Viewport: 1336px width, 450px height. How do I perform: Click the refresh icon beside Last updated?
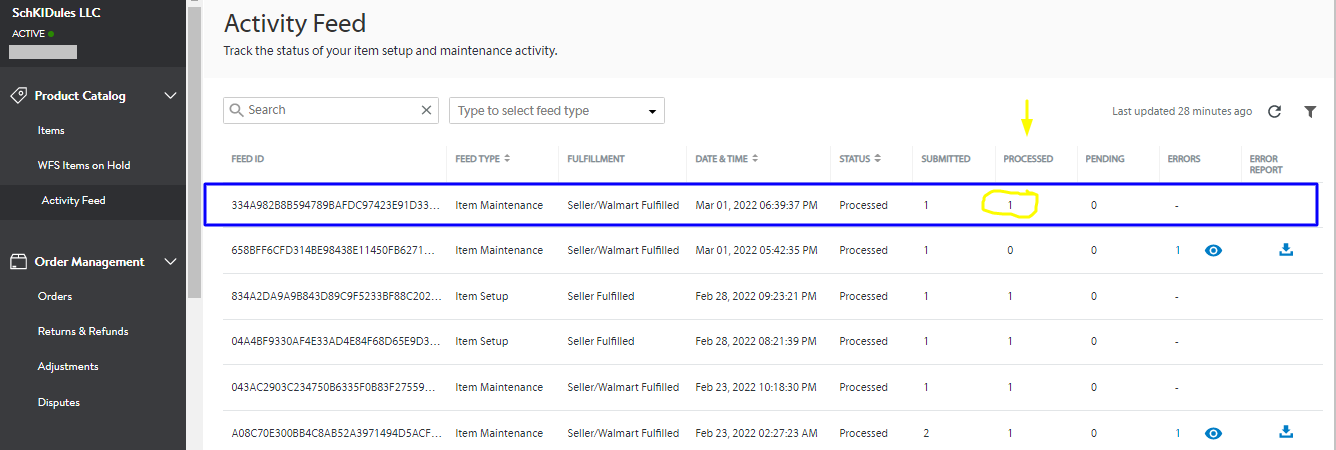point(1274,112)
